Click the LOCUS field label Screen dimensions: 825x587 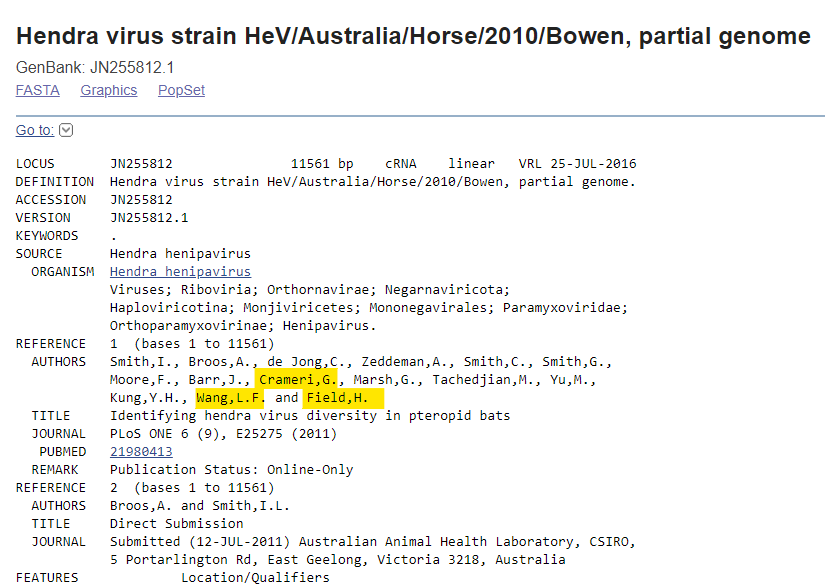(x=35, y=164)
